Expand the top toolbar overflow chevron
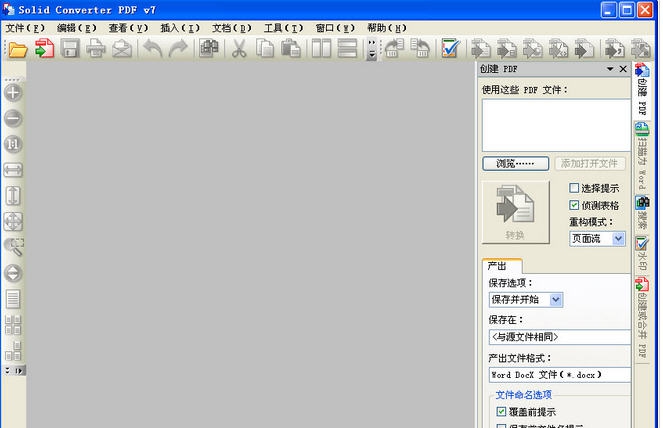The width and height of the screenshot is (663, 428). tap(372, 49)
